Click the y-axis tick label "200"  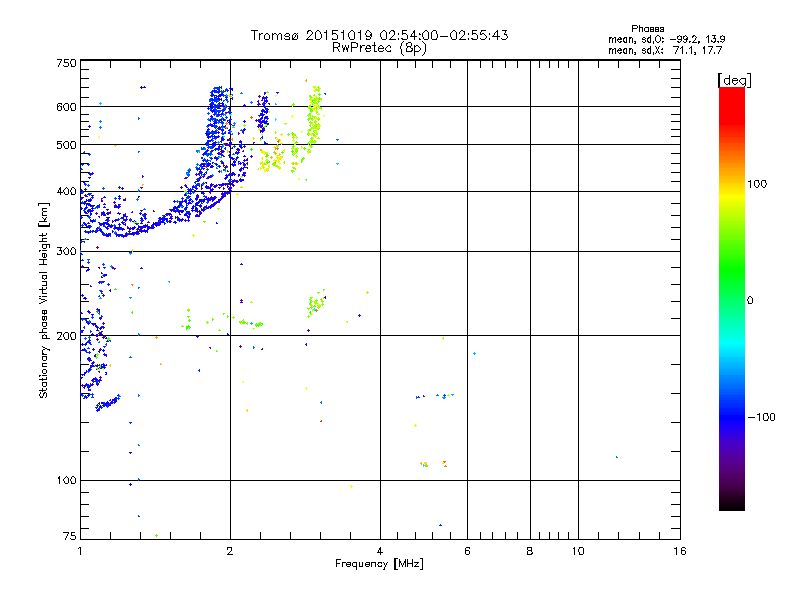pos(66,336)
